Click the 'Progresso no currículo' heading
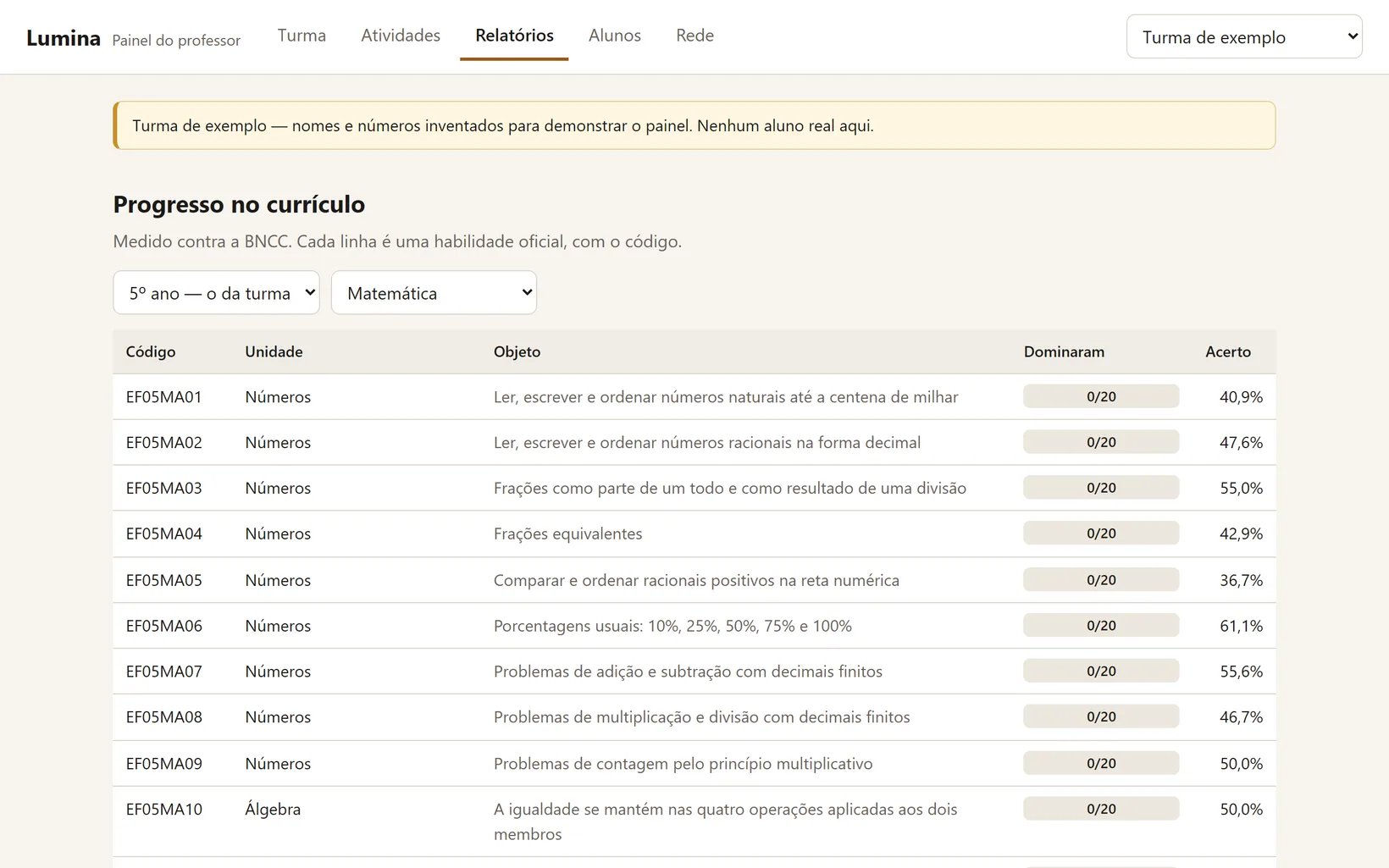Image resolution: width=1389 pixels, height=868 pixels. [x=239, y=204]
